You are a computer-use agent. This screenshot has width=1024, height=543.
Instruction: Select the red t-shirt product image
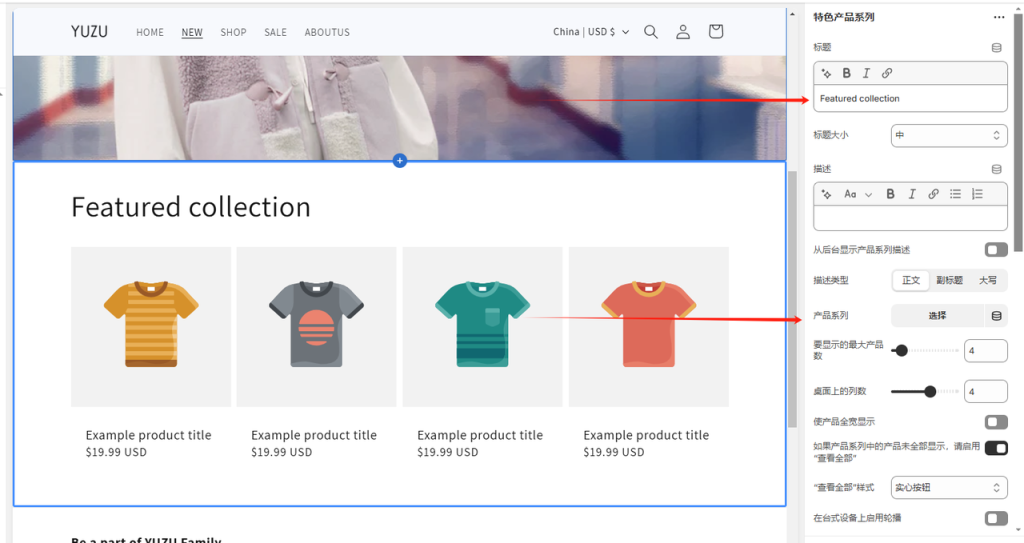(x=648, y=327)
